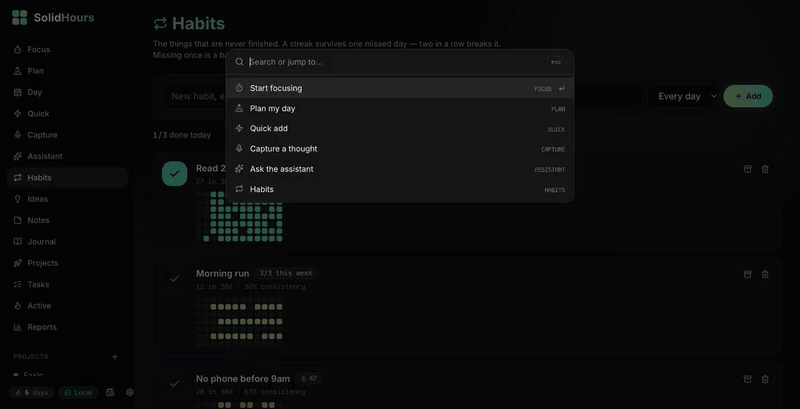
Task: Uncheck the completed Read habit checkbox
Action: coord(174,173)
